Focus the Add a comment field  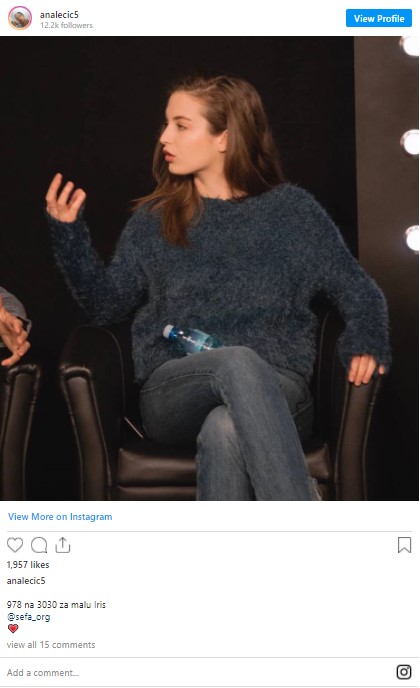pos(197,672)
